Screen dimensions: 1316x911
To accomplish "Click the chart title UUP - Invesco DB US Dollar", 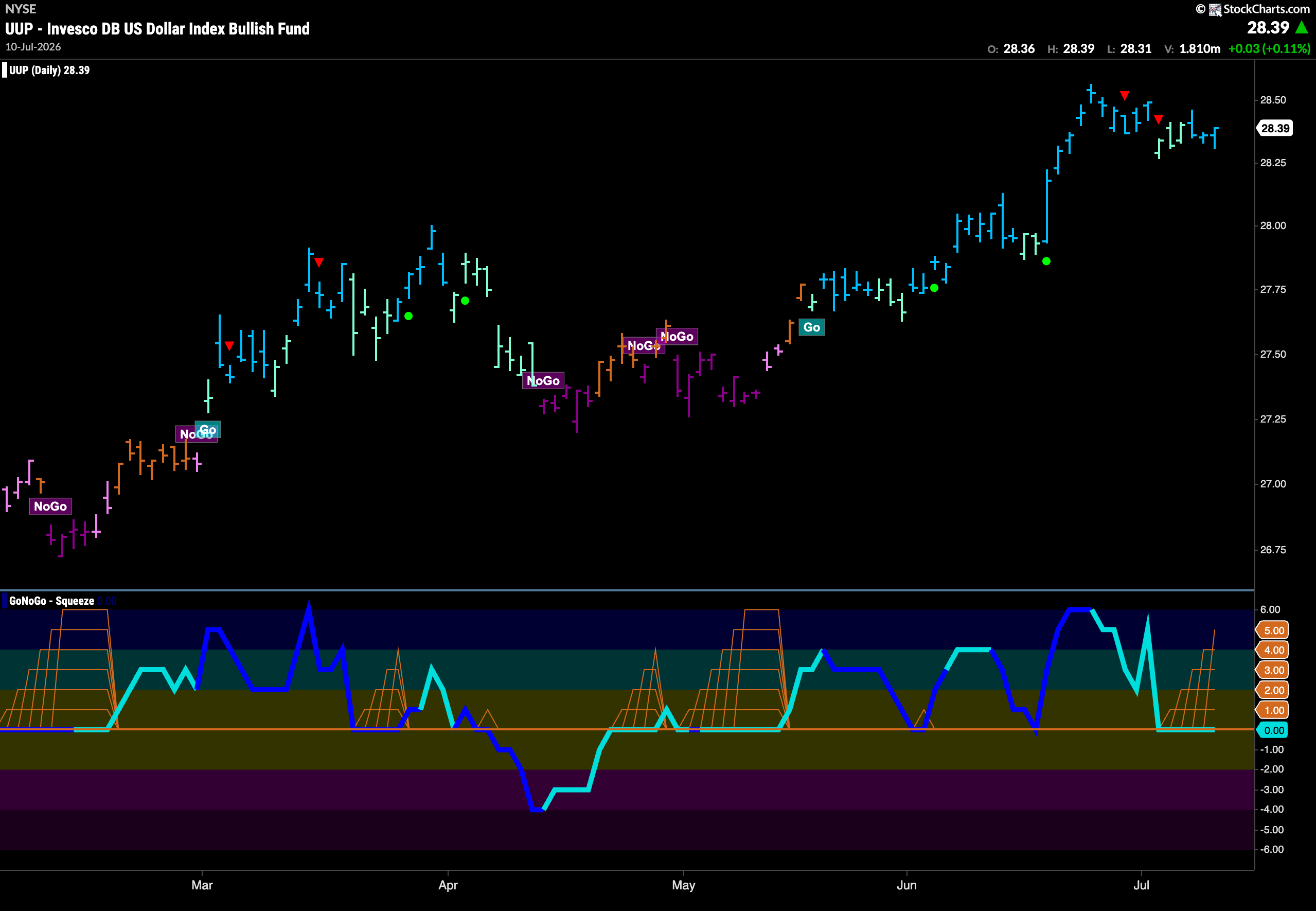I will (x=157, y=28).
